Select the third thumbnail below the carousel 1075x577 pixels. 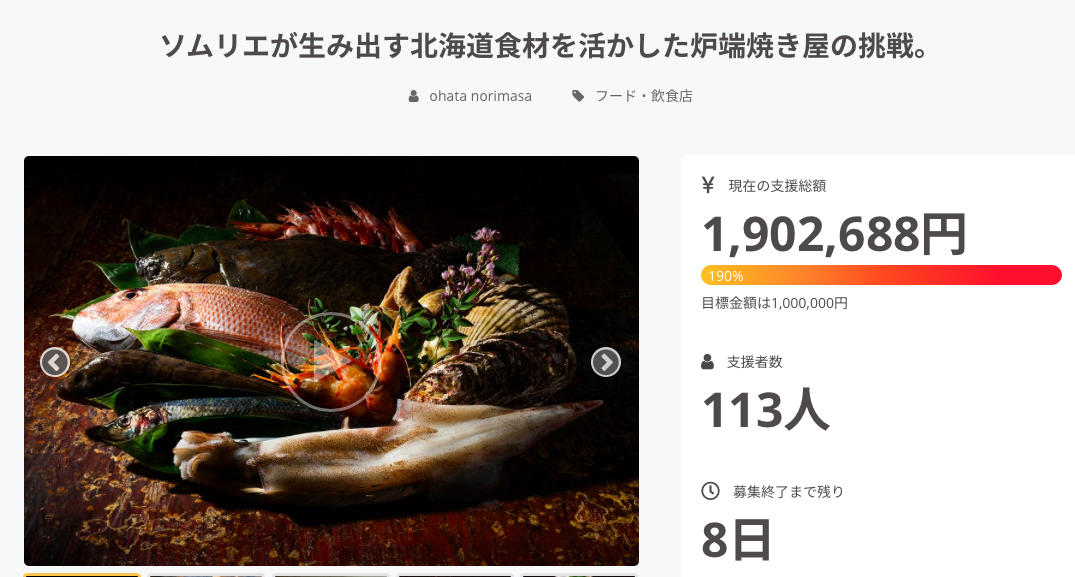tap(331, 575)
